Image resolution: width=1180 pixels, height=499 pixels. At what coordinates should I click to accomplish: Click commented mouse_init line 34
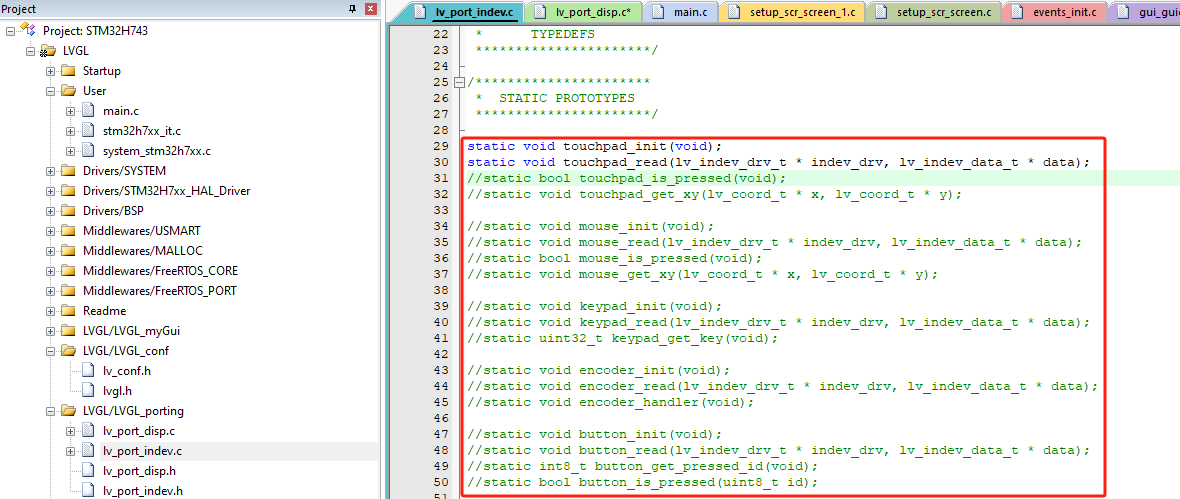(x=591, y=226)
